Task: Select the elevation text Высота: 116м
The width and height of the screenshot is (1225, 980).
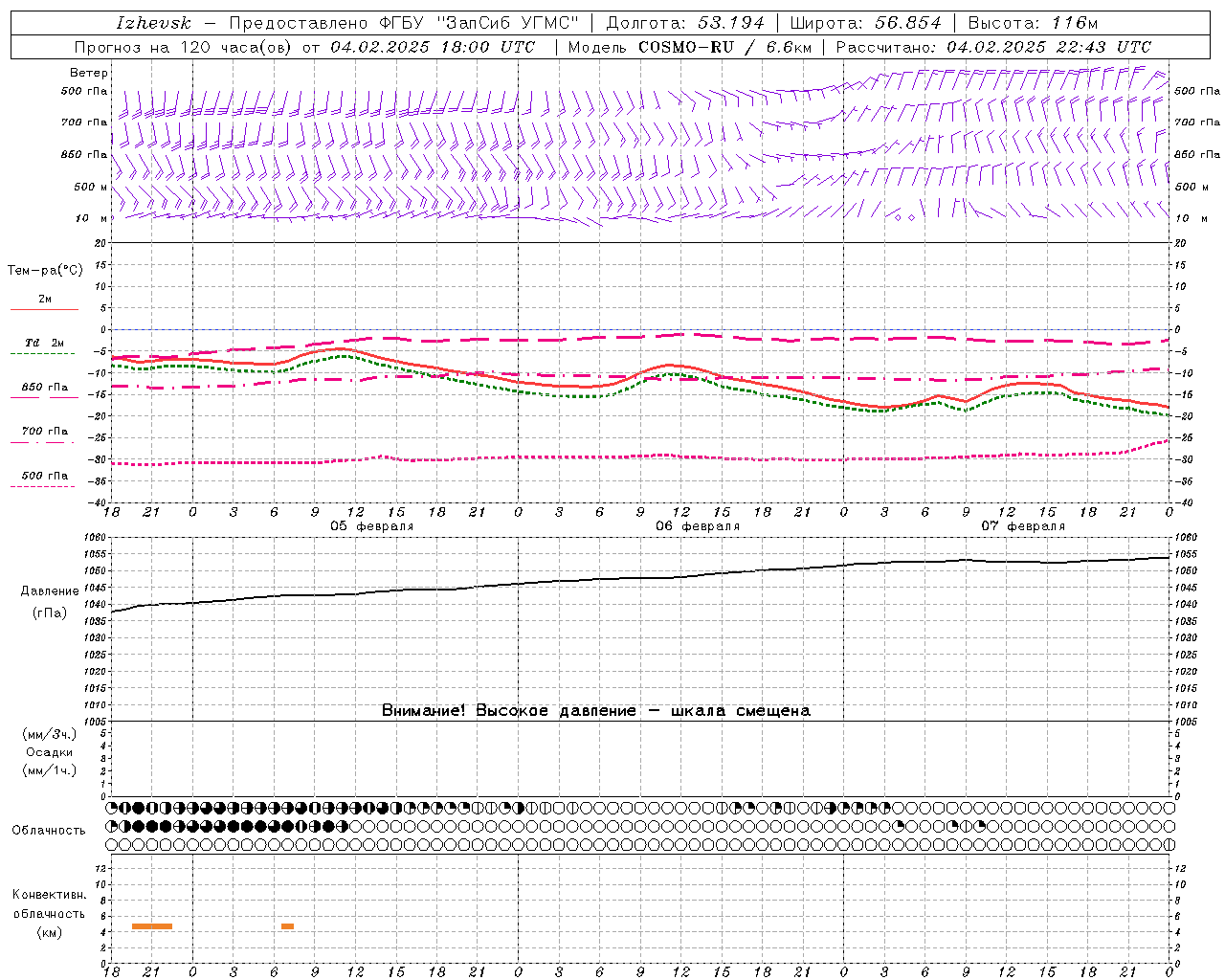Action: pos(1033,23)
